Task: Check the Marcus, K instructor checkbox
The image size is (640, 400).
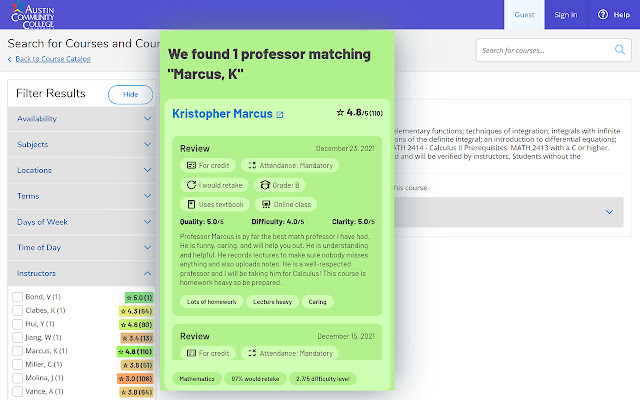Action: [17, 351]
